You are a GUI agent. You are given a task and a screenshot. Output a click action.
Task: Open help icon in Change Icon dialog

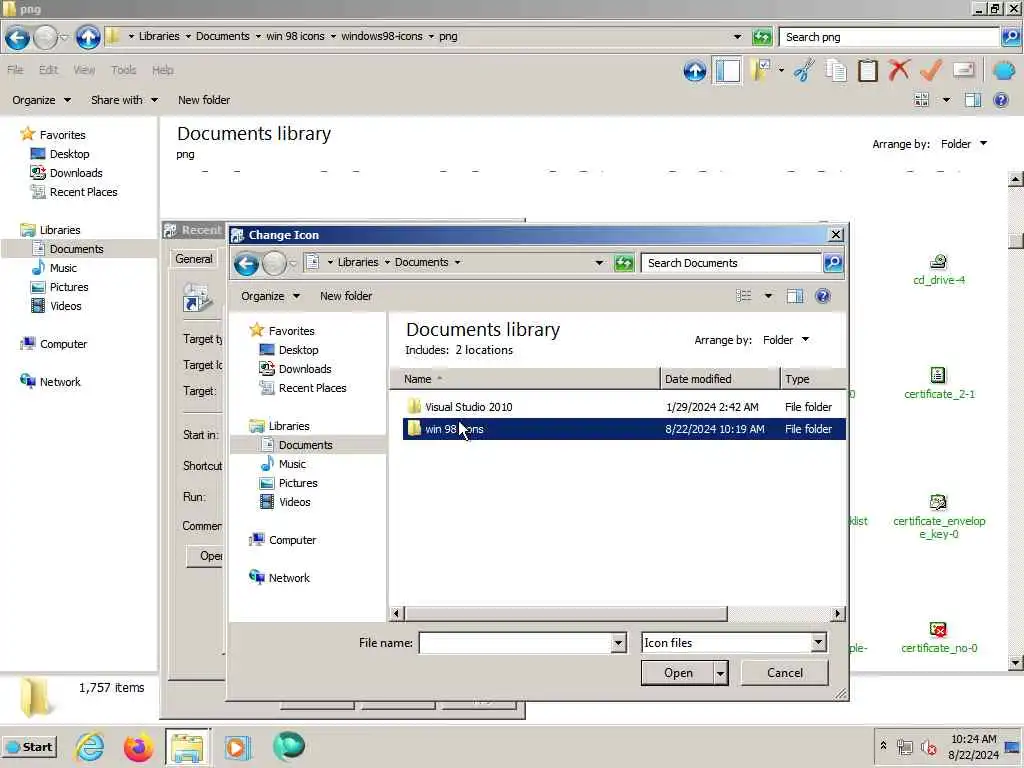[x=823, y=296]
